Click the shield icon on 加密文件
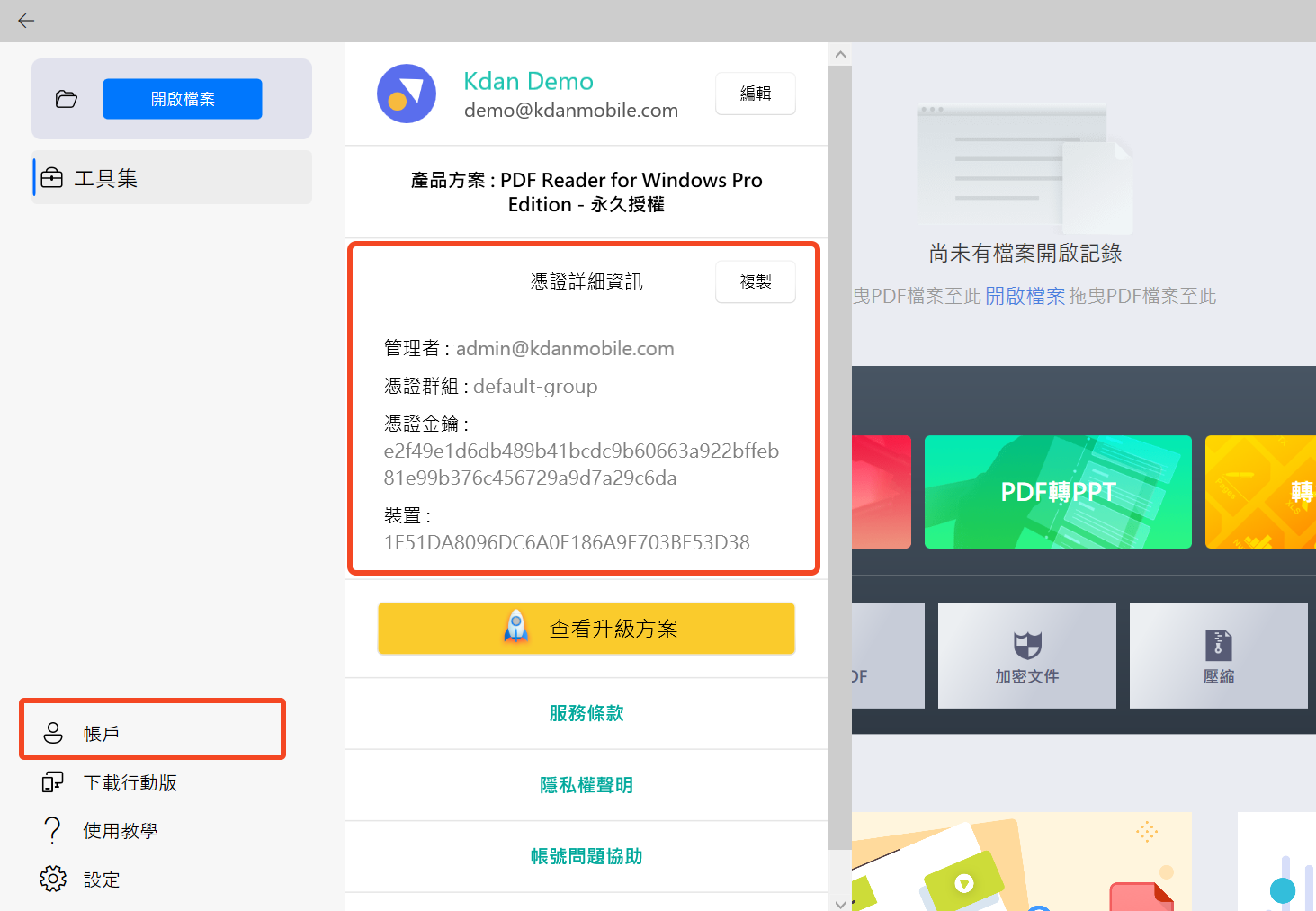This screenshot has width=1316, height=911. tap(1027, 644)
